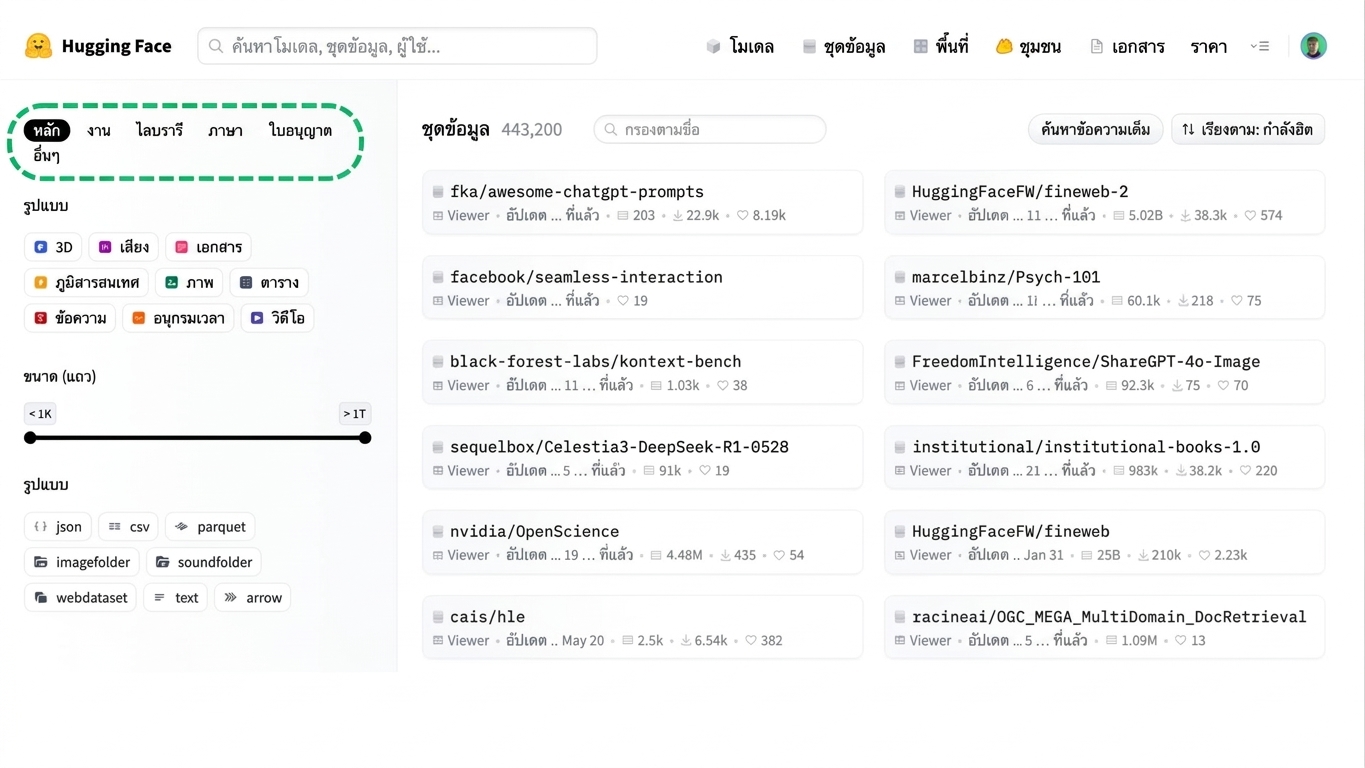Image resolution: width=1365 pixels, height=768 pixels.
Task: Open institutional/institutional-books-1.0 dataset
Action: (x=1104, y=457)
